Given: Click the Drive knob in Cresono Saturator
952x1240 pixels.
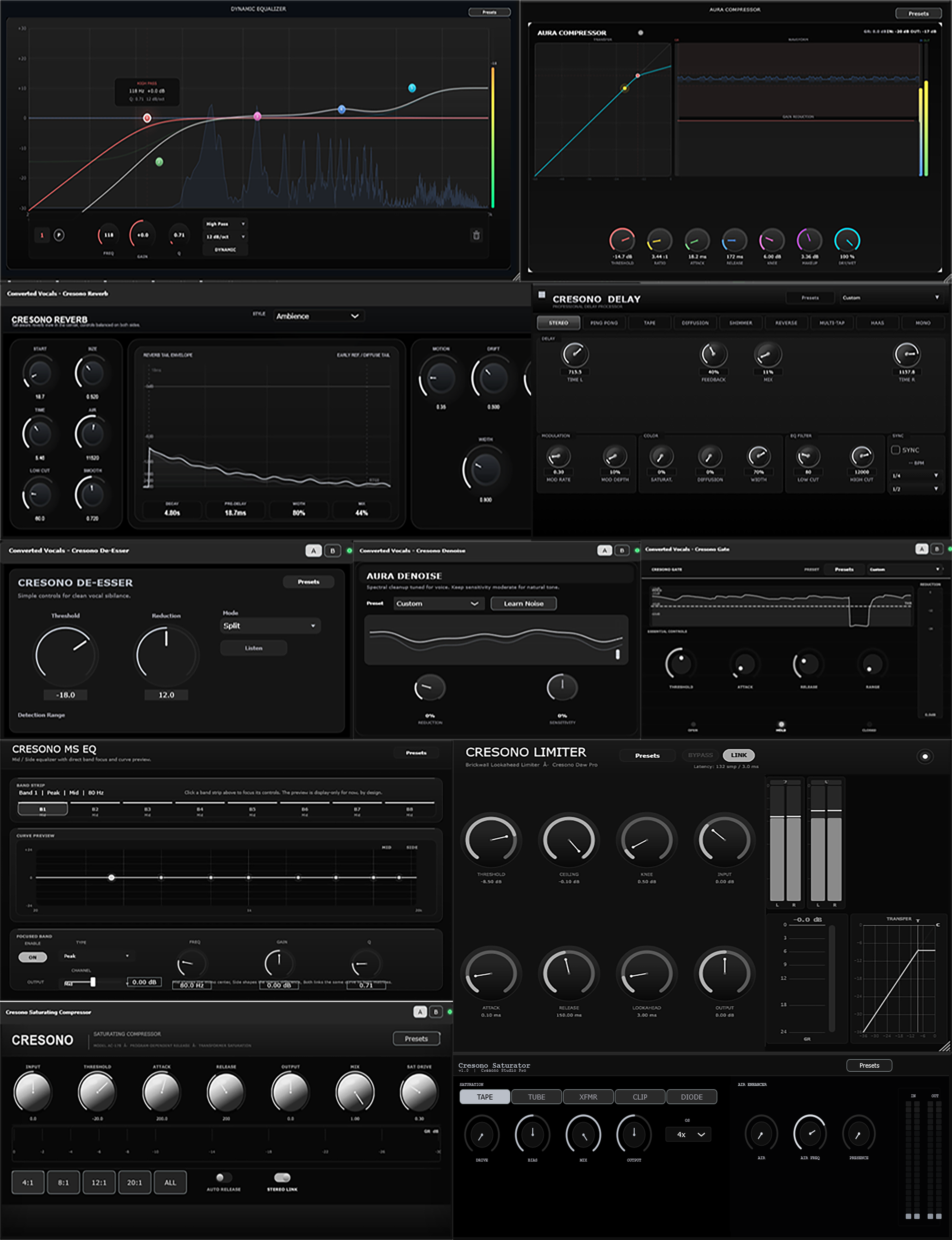Looking at the screenshot, I should [482, 1134].
